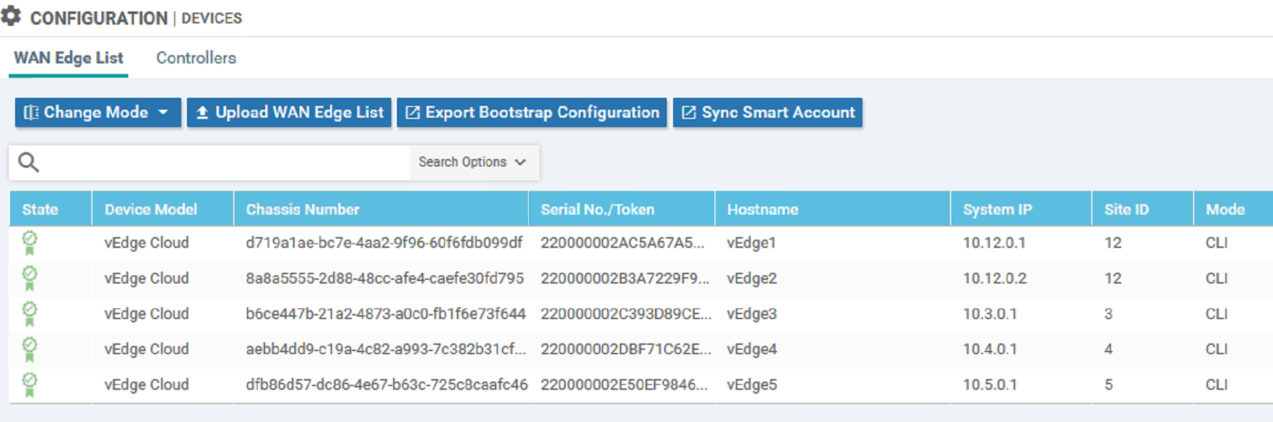
Task: Select the vEdge3 table row
Action: tap(641, 314)
